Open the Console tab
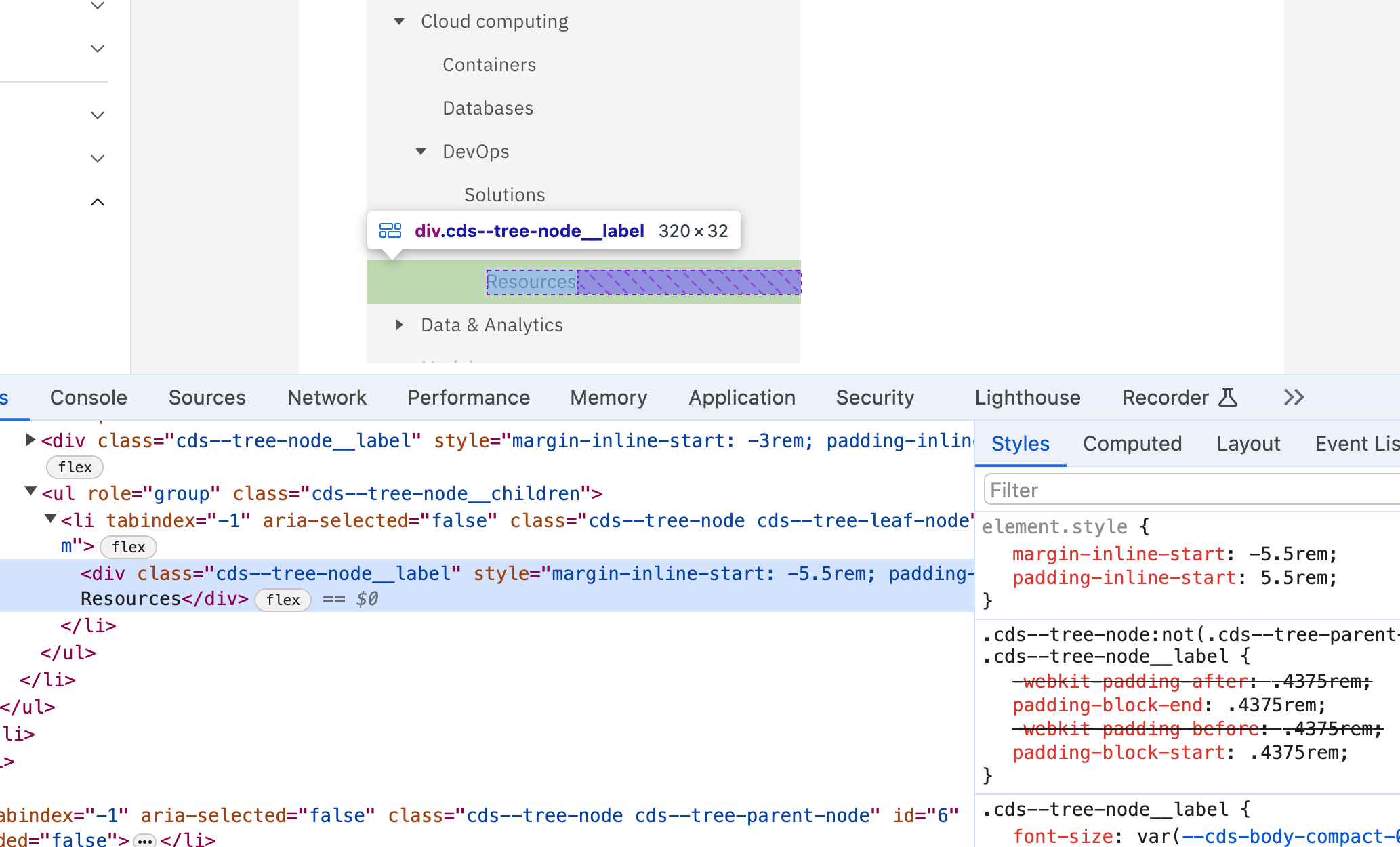 (x=89, y=397)
